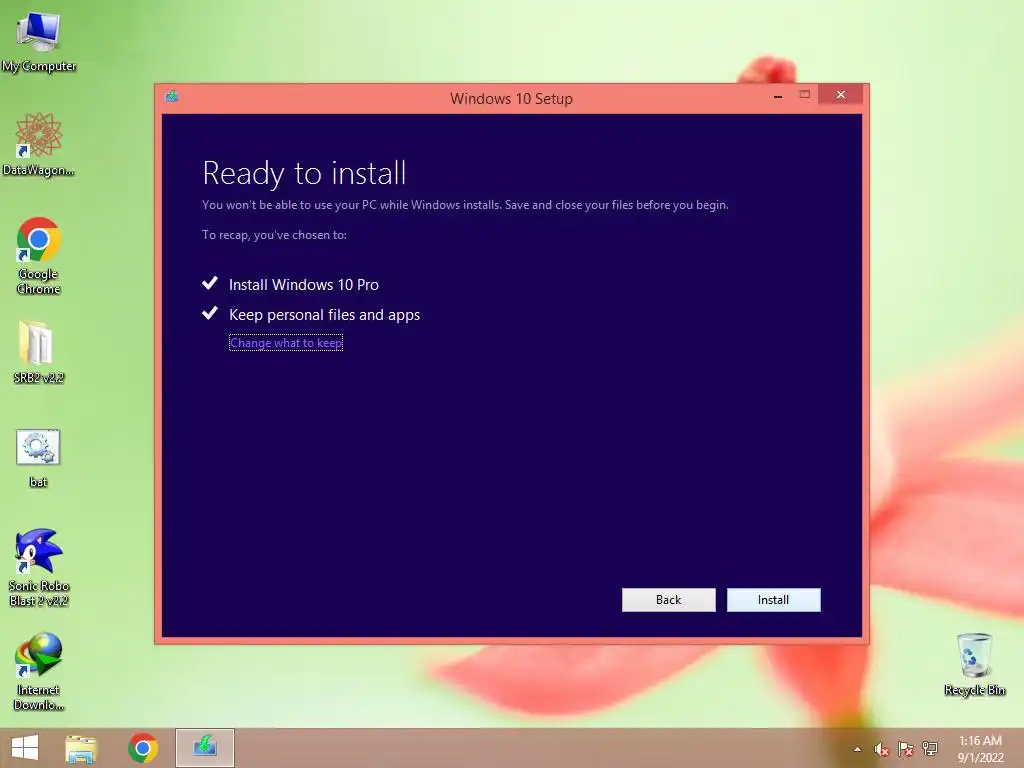
Task: Open the SRB2 v2.2 folder icon
Action: pos(39,352)
